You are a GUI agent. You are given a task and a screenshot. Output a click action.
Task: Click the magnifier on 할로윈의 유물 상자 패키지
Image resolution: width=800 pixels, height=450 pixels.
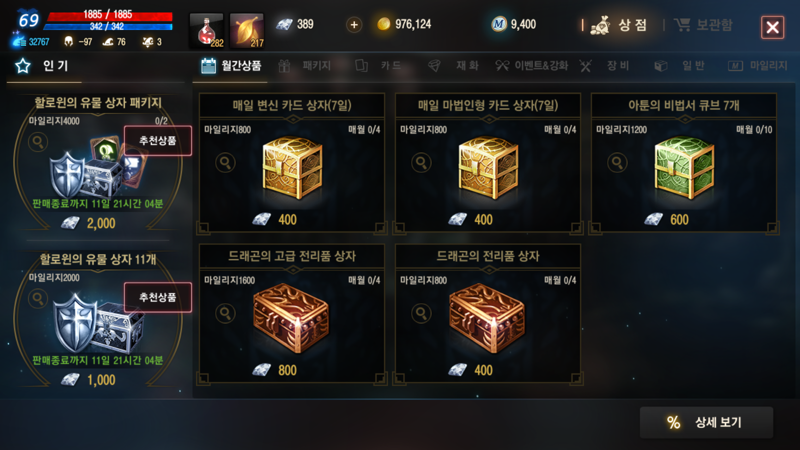pos(38,142)
